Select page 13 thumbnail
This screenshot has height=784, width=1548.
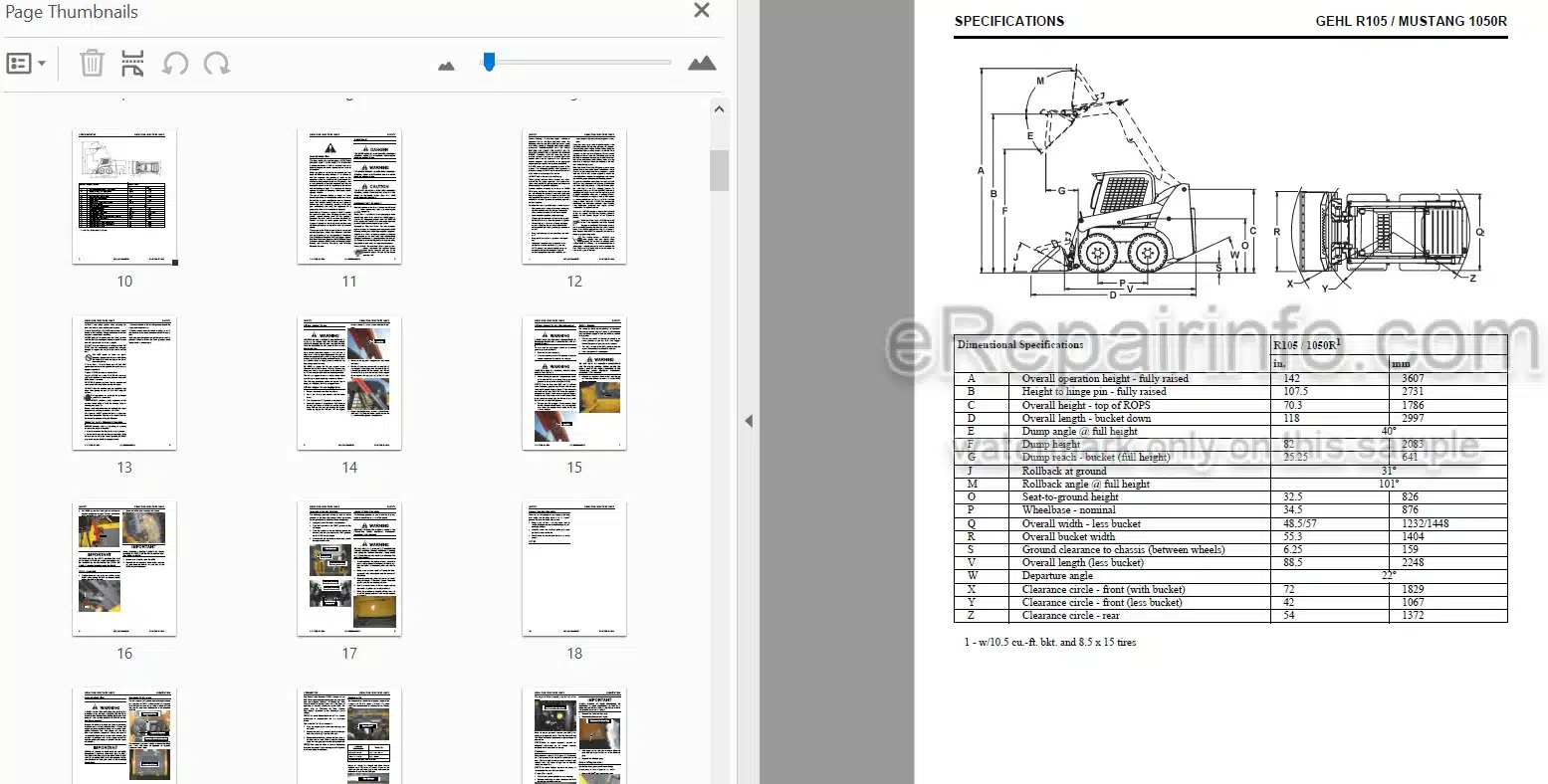click(x=124, y=383)
